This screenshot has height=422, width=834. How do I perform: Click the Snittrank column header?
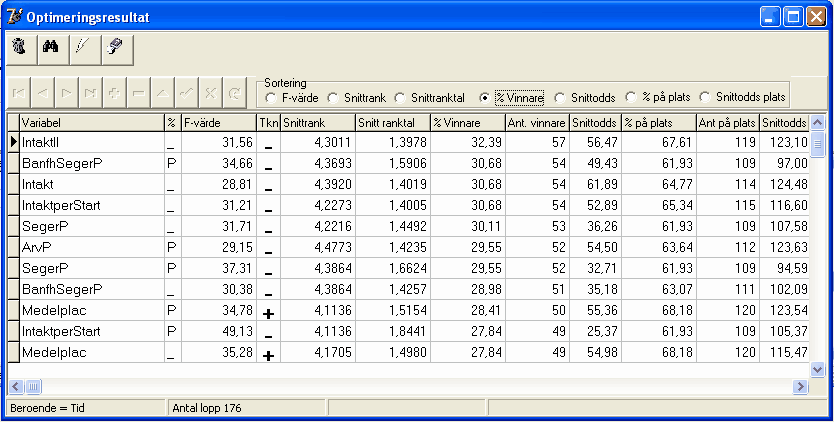click(318, 123)
